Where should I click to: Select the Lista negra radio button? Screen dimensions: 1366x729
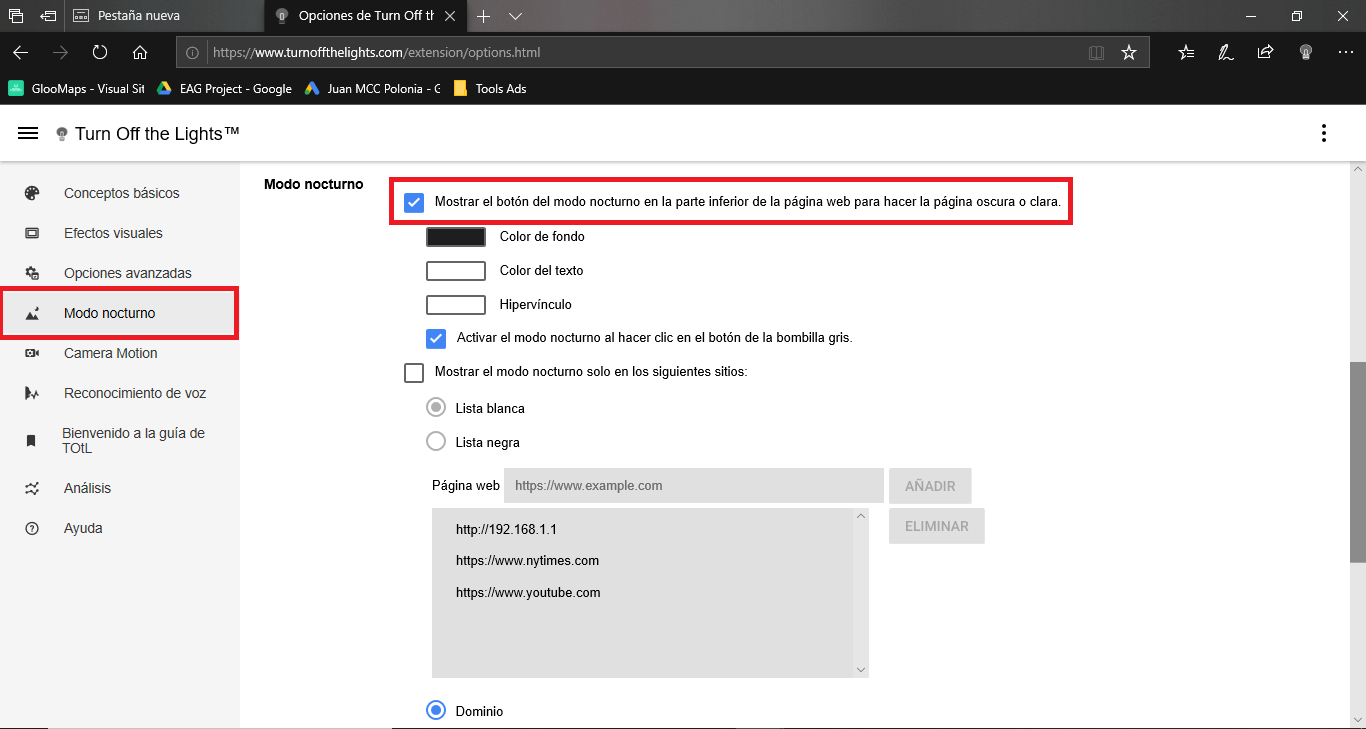point(436,441)
